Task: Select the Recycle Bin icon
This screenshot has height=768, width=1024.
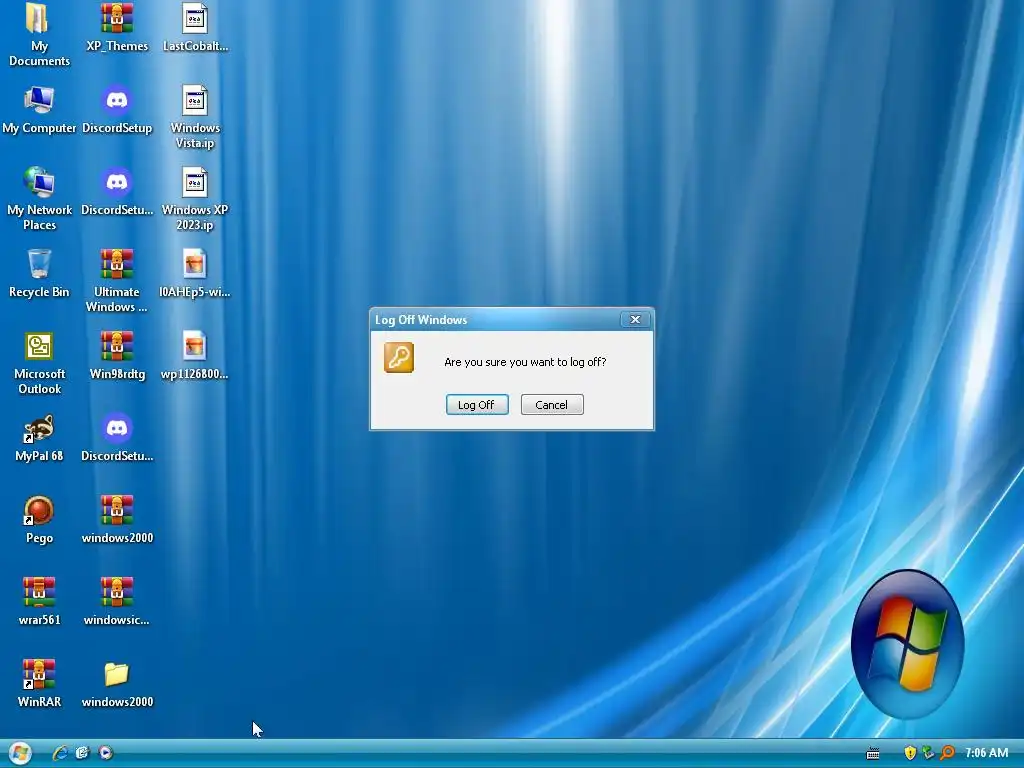Action: pos(39,274)
